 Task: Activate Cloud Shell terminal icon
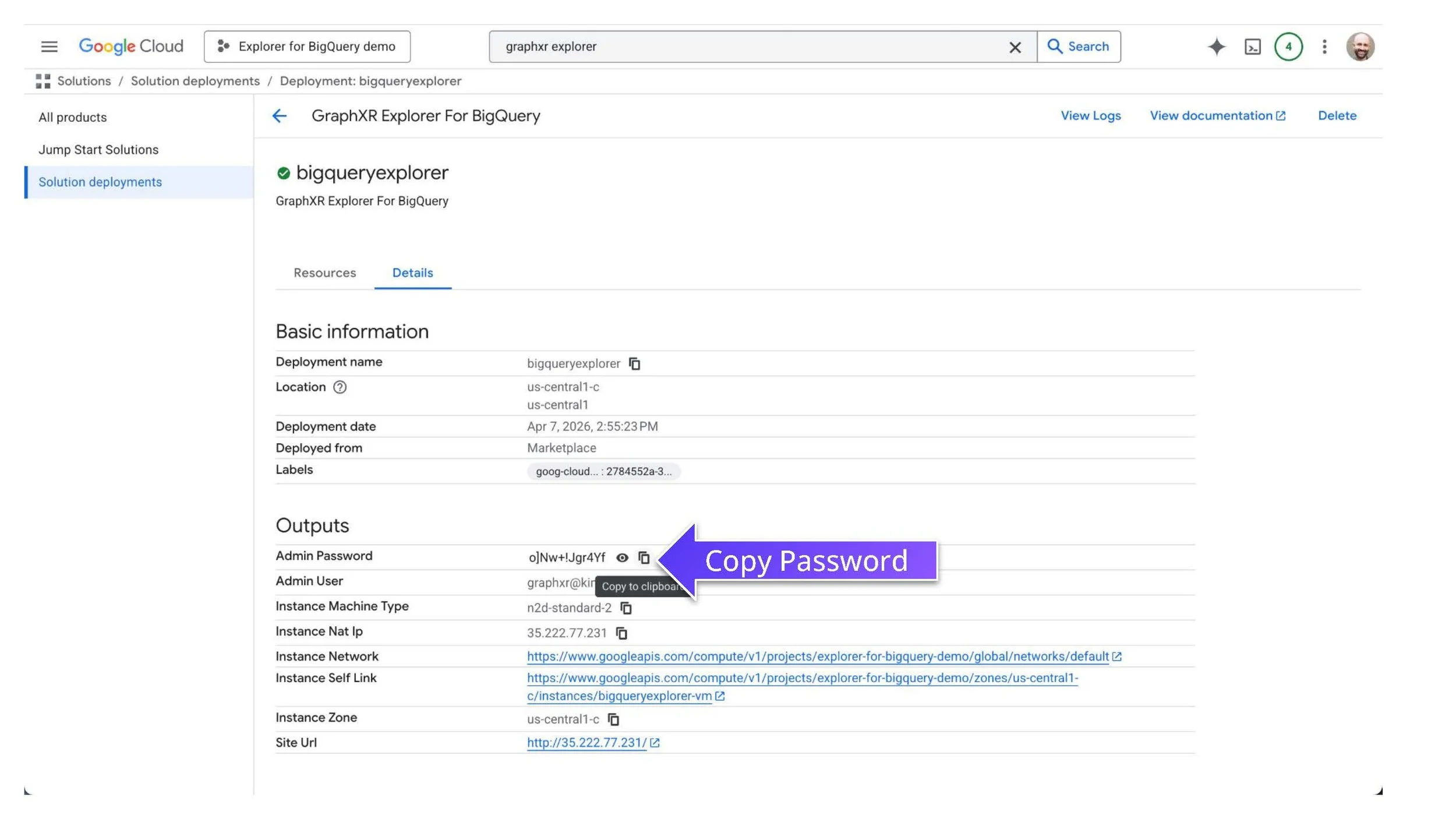1252,47
